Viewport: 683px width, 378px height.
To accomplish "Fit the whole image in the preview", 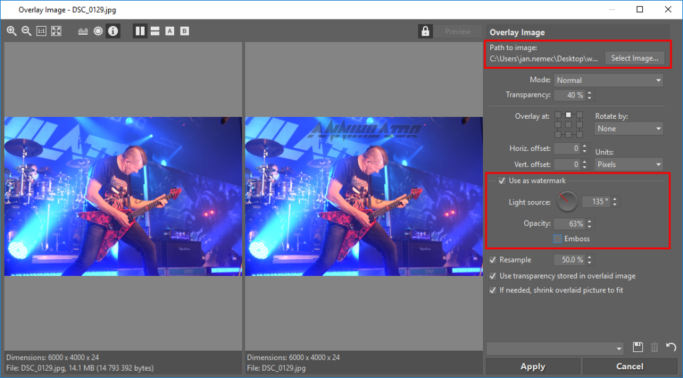I will click(x=56, y=31).
